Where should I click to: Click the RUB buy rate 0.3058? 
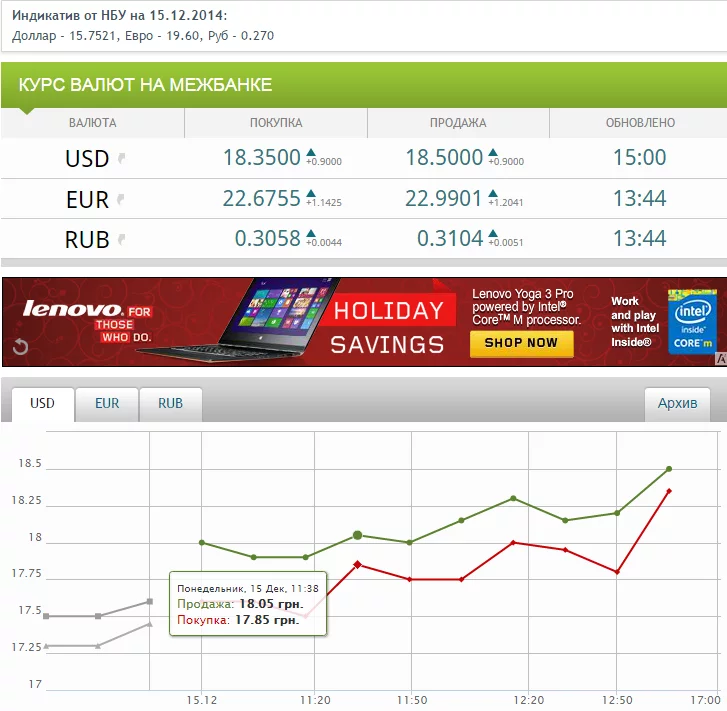tap(268, 239)
